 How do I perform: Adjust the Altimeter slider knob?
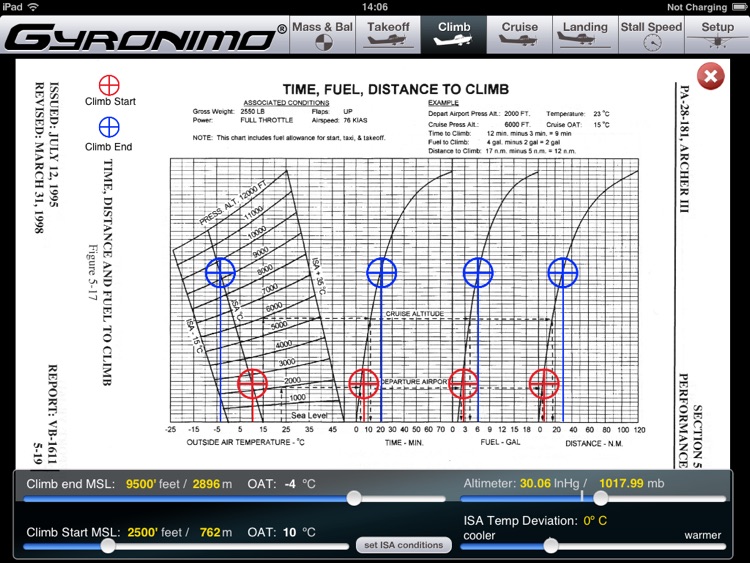(x=601, y=498)
